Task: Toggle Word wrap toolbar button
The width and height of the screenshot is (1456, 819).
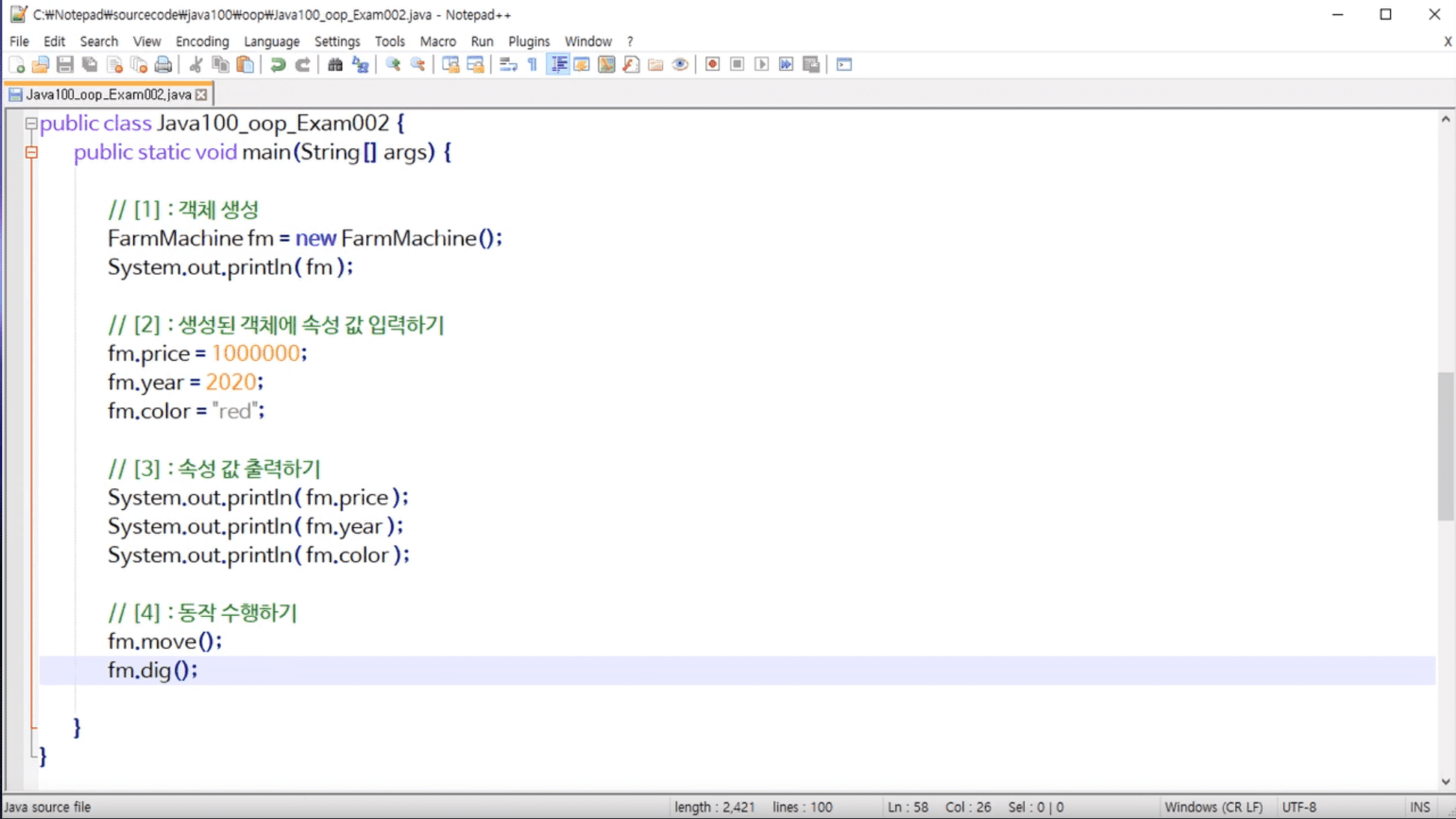Action: pos(508,65)
